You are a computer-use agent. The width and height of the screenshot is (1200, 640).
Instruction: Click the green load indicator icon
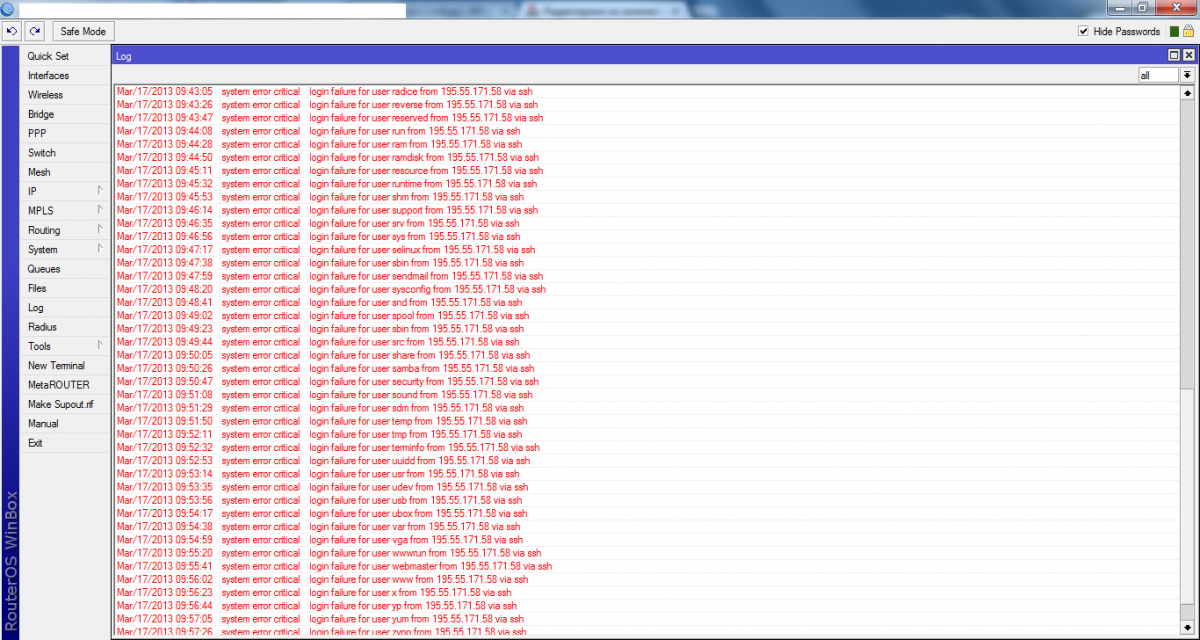[1173, 32]
